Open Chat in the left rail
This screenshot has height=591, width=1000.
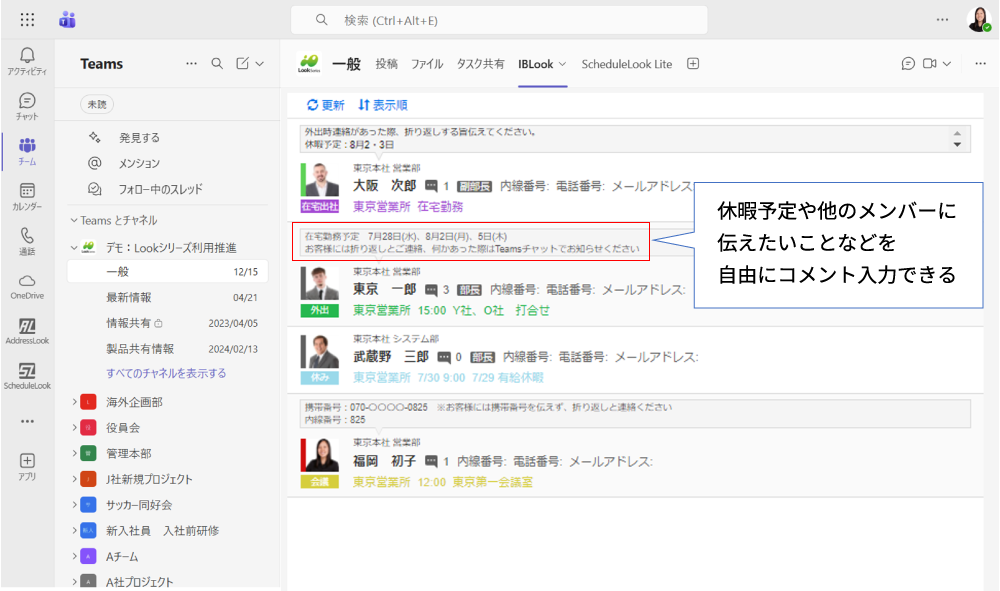point(27,106)
